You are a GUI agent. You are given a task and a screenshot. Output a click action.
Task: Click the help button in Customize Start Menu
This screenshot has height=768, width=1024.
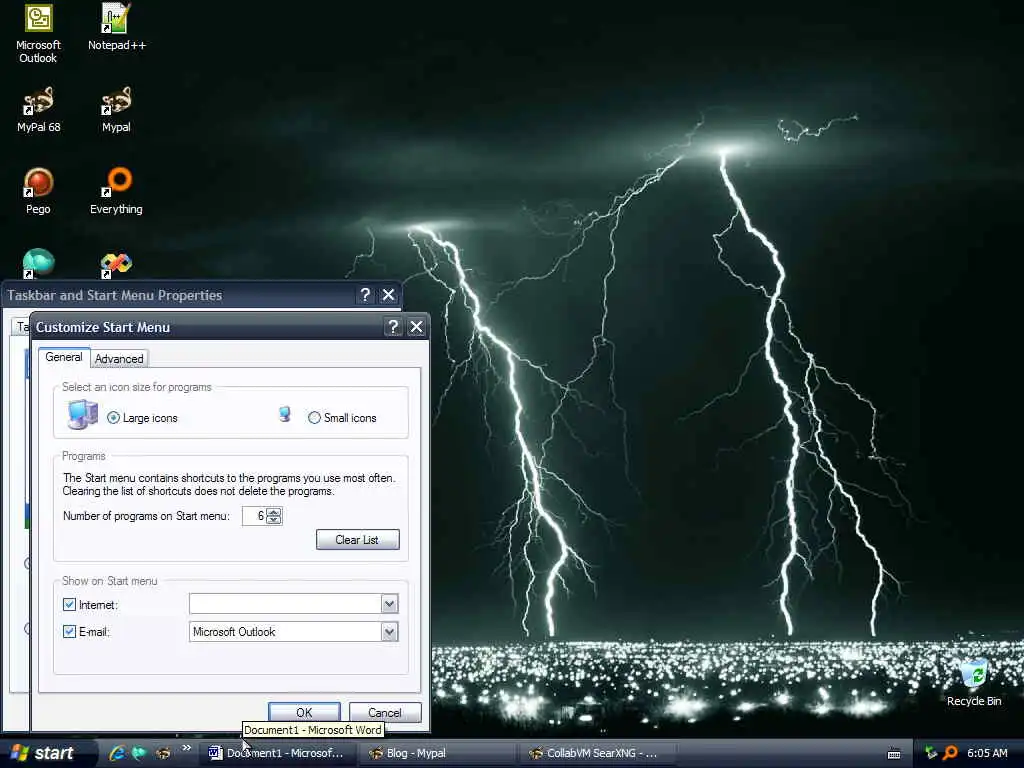[x=392, y=327]
